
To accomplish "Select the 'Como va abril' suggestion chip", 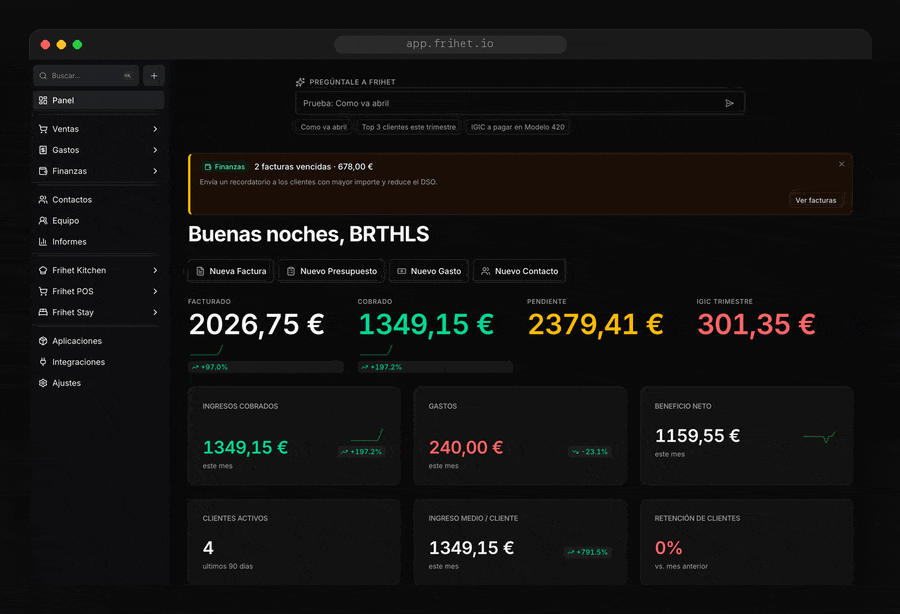I will [x=324, y=127].
